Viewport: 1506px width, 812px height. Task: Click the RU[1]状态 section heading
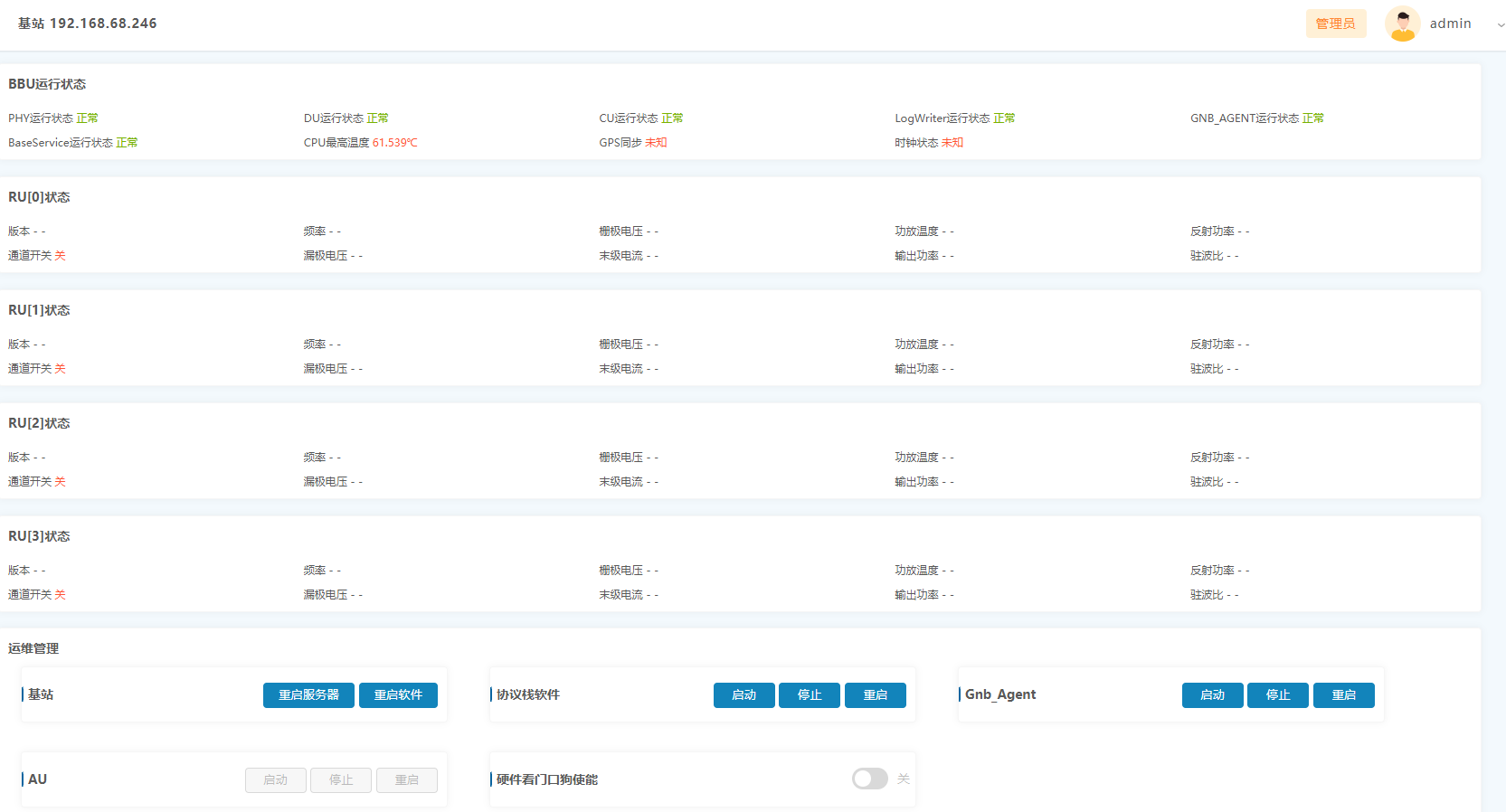(x=39, y=310)
